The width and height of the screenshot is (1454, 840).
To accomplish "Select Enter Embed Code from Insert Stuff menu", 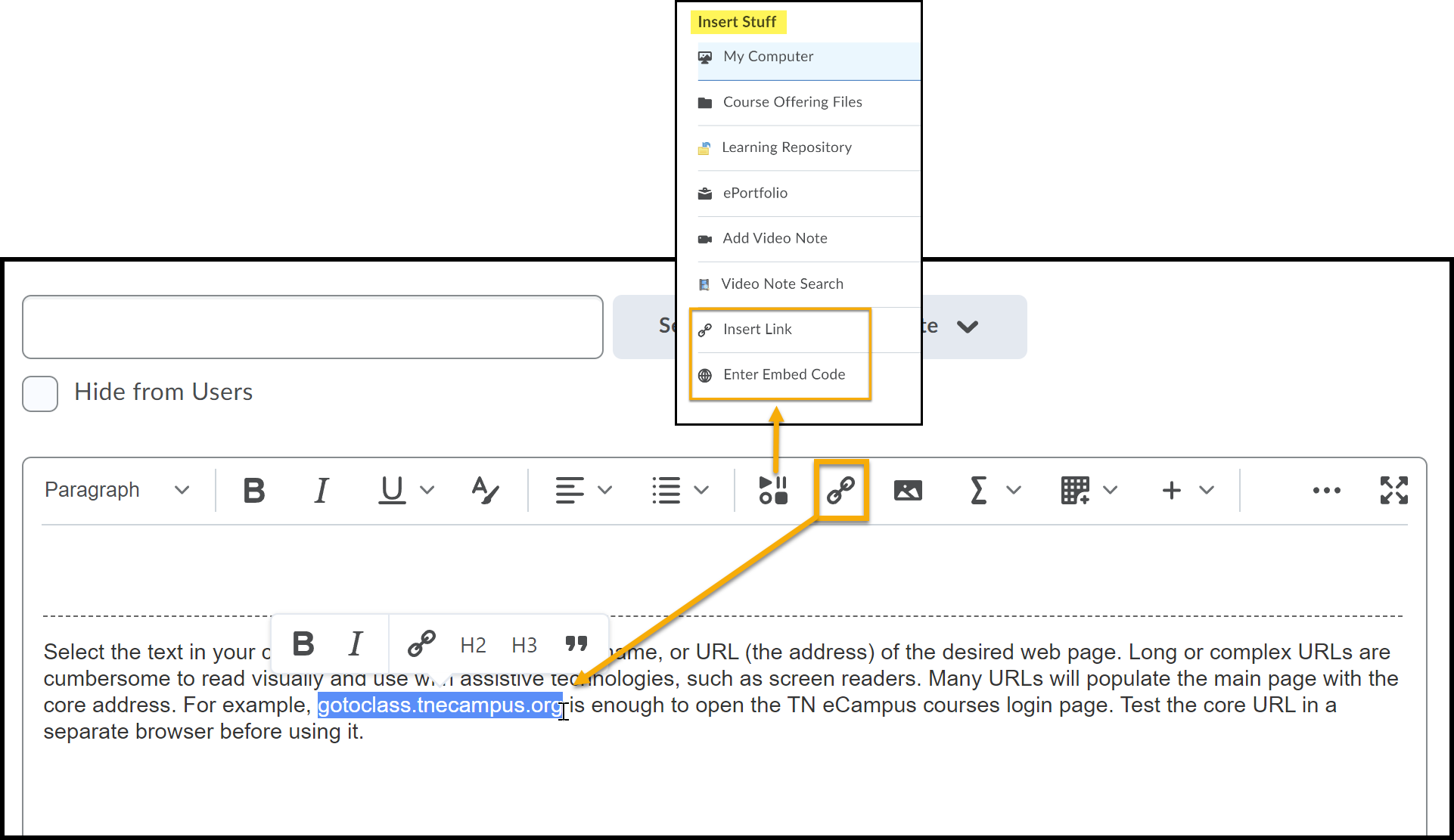I will point(782,374).
